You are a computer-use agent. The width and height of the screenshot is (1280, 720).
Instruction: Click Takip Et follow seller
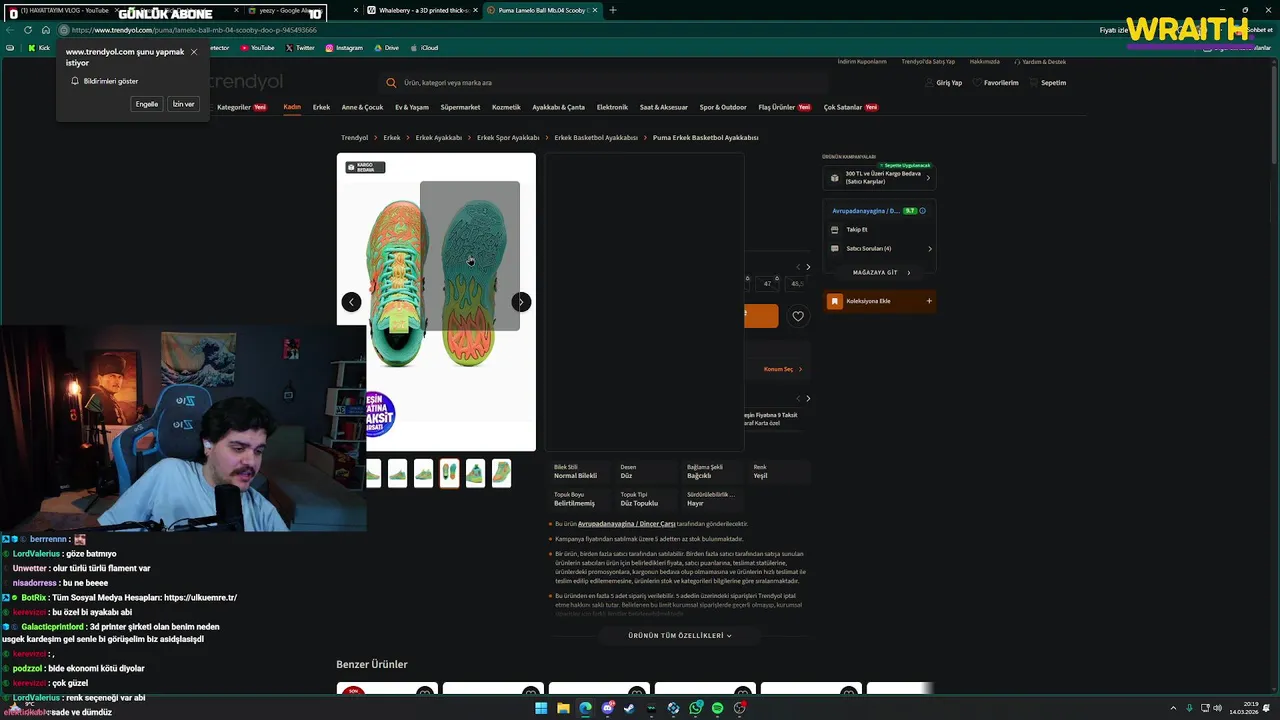click(x=857, y=230)
